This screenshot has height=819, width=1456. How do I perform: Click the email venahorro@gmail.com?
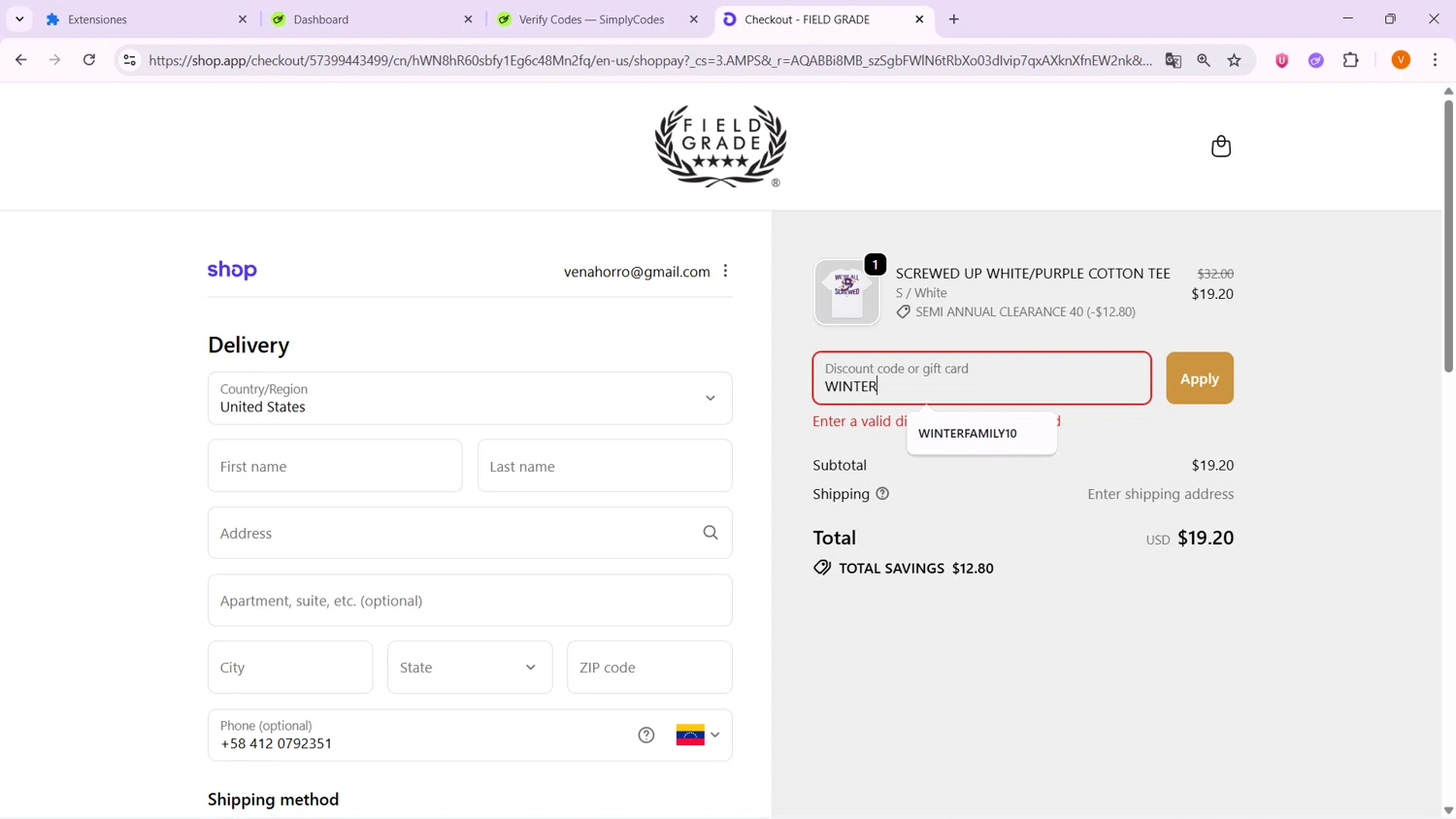pos(637,272)
